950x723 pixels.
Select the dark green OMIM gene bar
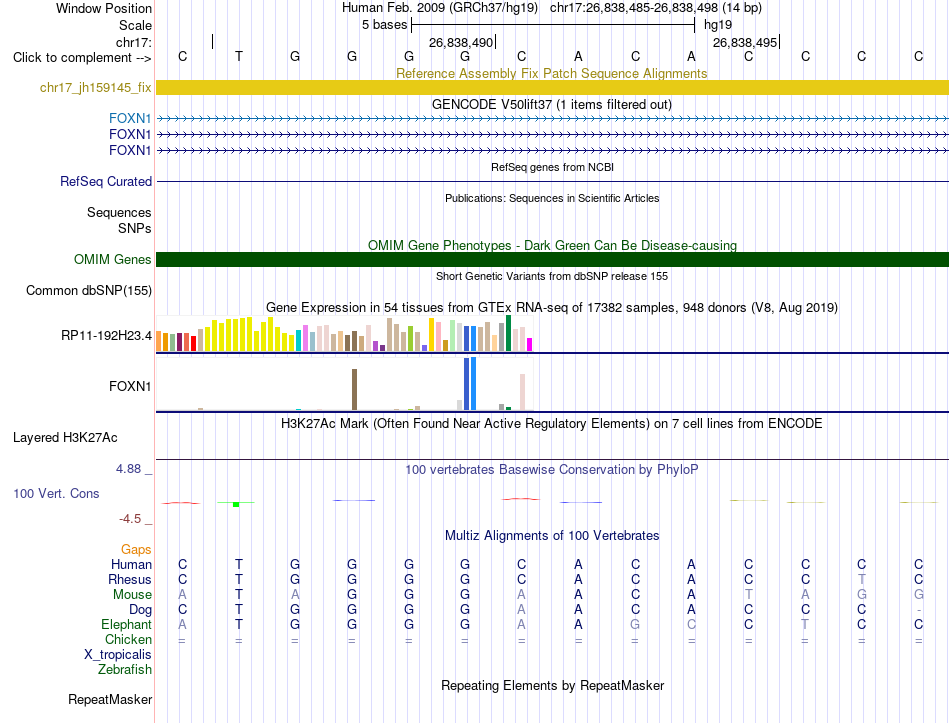tap(552, 259)
